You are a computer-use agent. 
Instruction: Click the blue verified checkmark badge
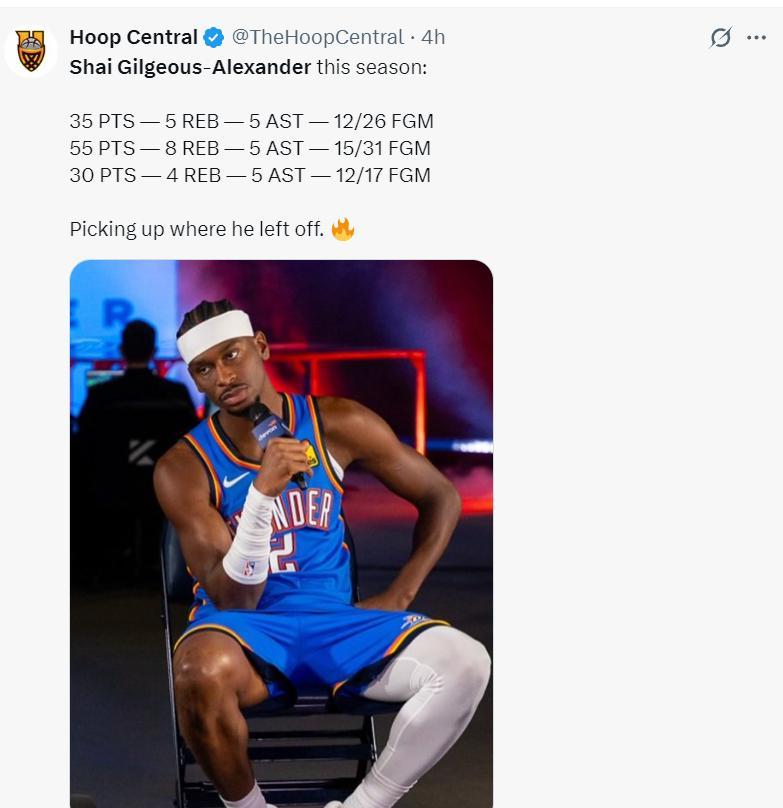coord(213,38)
